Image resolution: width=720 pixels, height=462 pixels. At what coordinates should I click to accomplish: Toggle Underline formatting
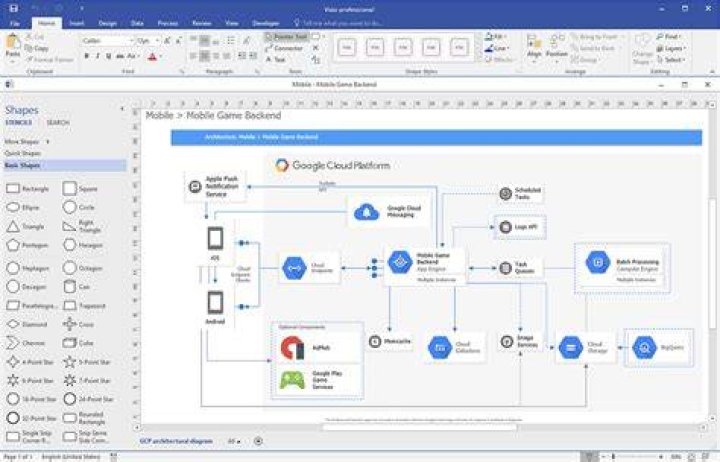pyautogui.click(x=108, y=56)
